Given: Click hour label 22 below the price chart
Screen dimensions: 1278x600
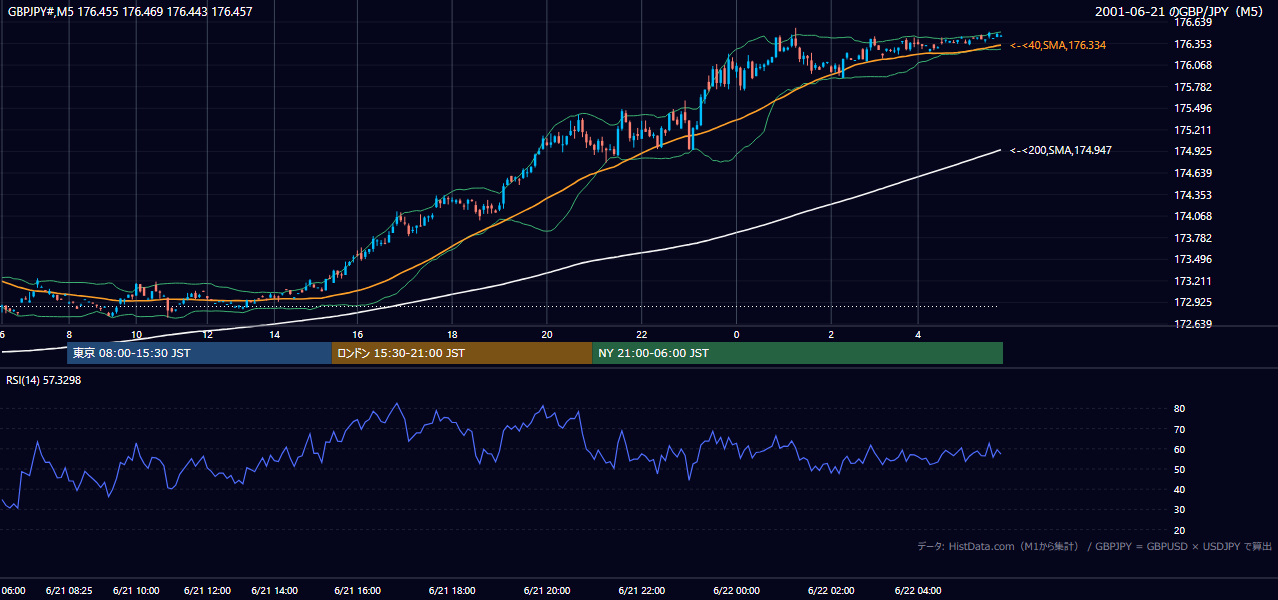Looking at the screenshot, I should click(x=642, y=334).
